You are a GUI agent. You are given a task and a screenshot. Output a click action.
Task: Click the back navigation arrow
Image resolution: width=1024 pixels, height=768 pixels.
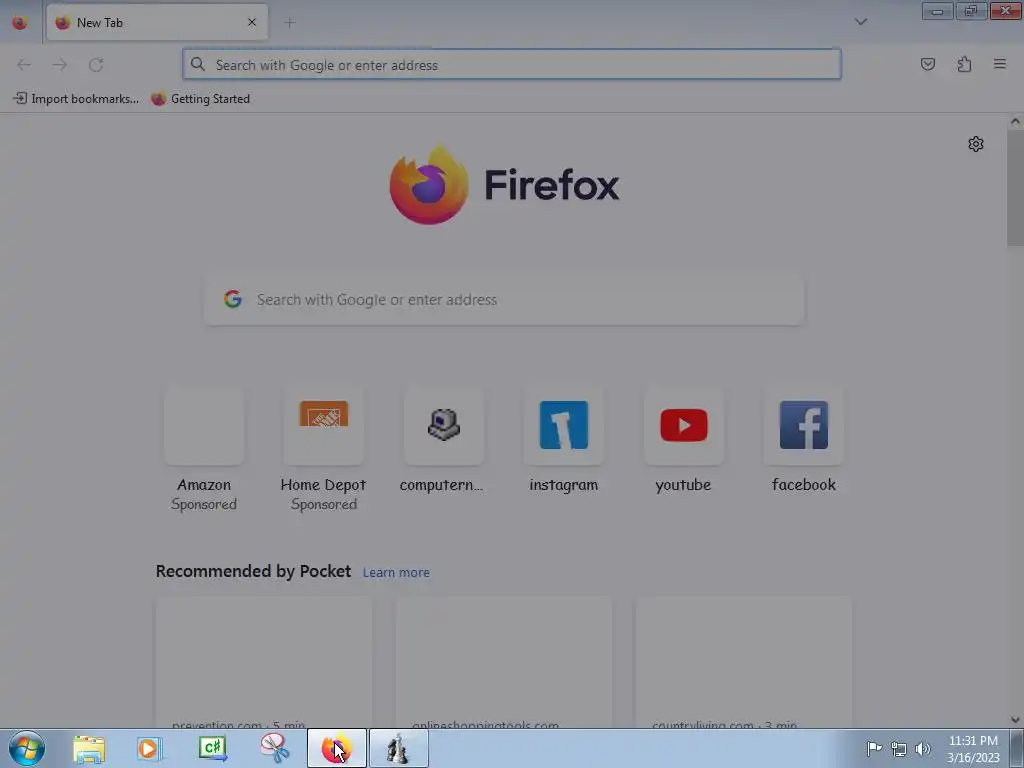pos(24,65)
